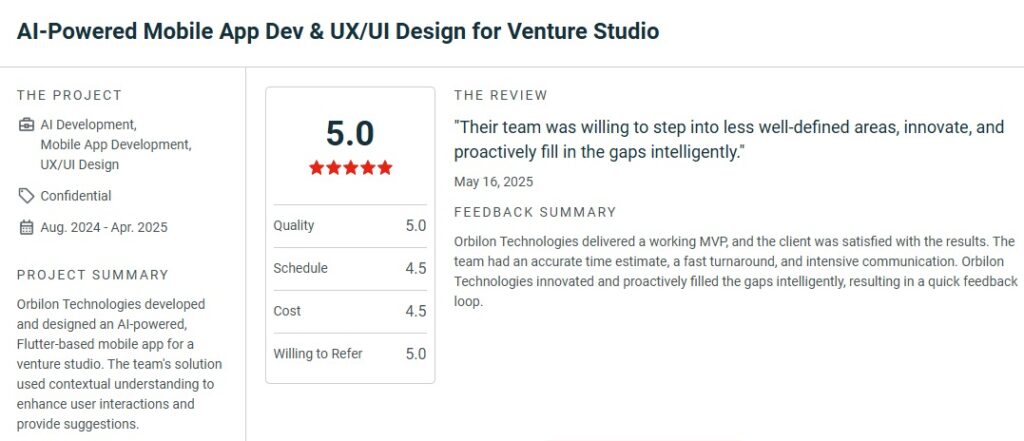
Task: Click the Aug. 2024 - Apr. 2025 date range
Action: point(104,227)
